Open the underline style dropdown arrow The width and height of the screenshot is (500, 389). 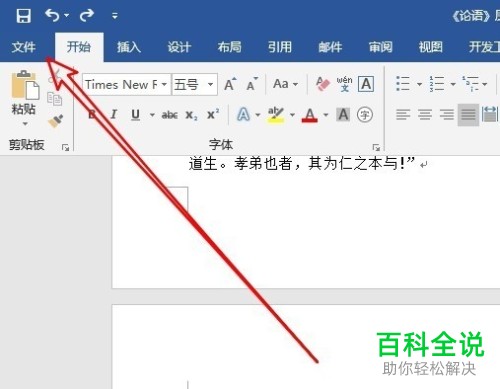[x=152, y=115]
